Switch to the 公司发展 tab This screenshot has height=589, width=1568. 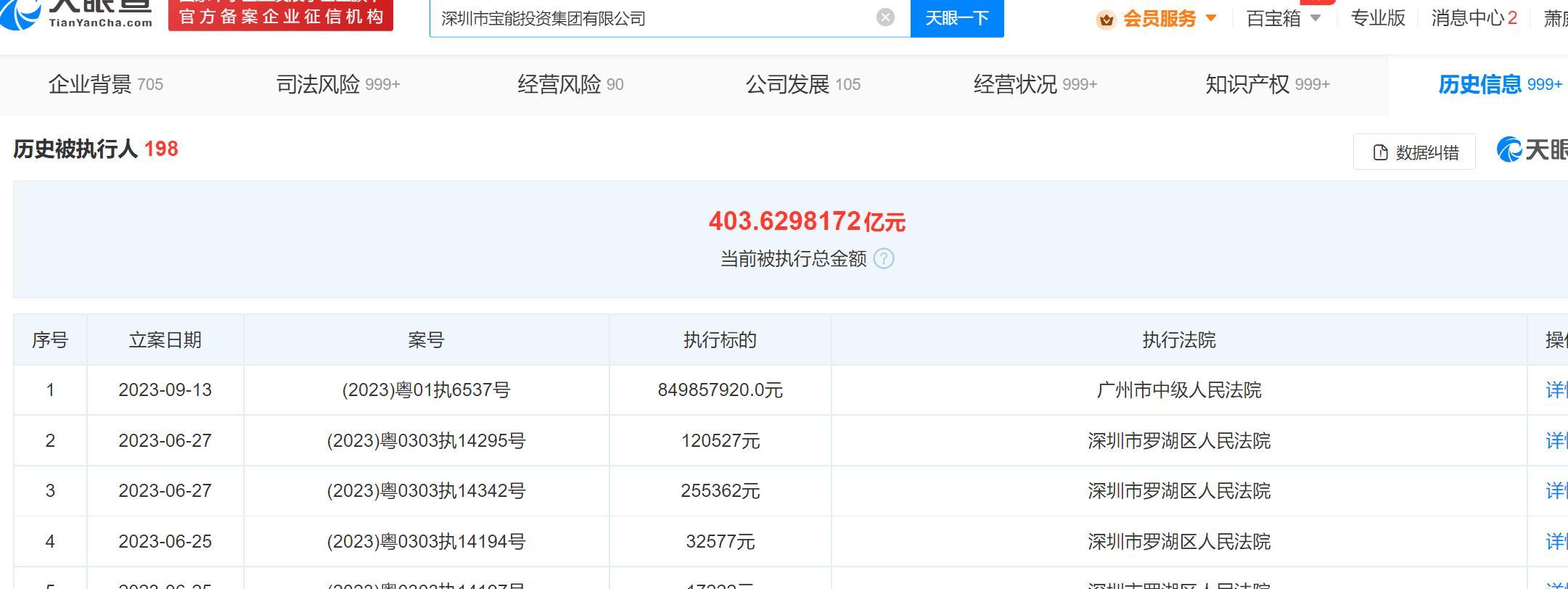click(x=803, y=85)
